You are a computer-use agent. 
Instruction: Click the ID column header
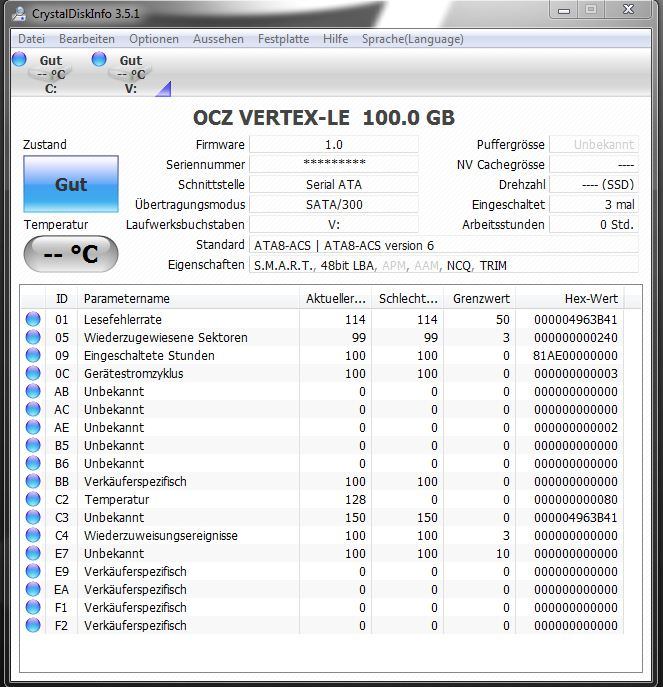[x=61, y=299]
